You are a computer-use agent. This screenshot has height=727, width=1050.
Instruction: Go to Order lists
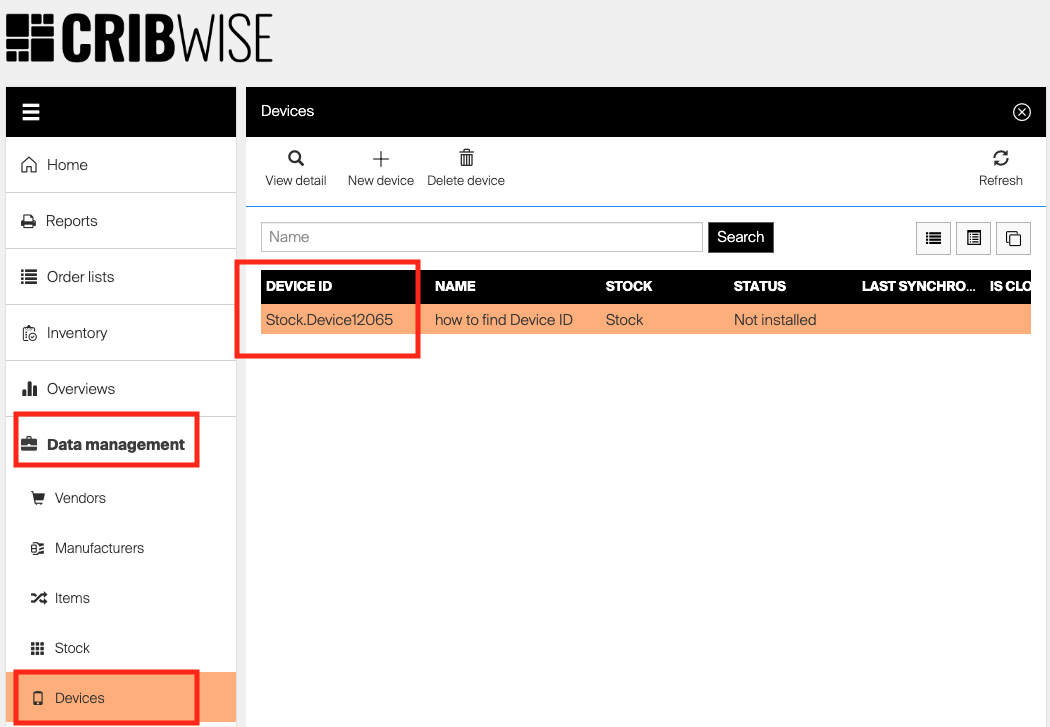click(x=80, y=277)
